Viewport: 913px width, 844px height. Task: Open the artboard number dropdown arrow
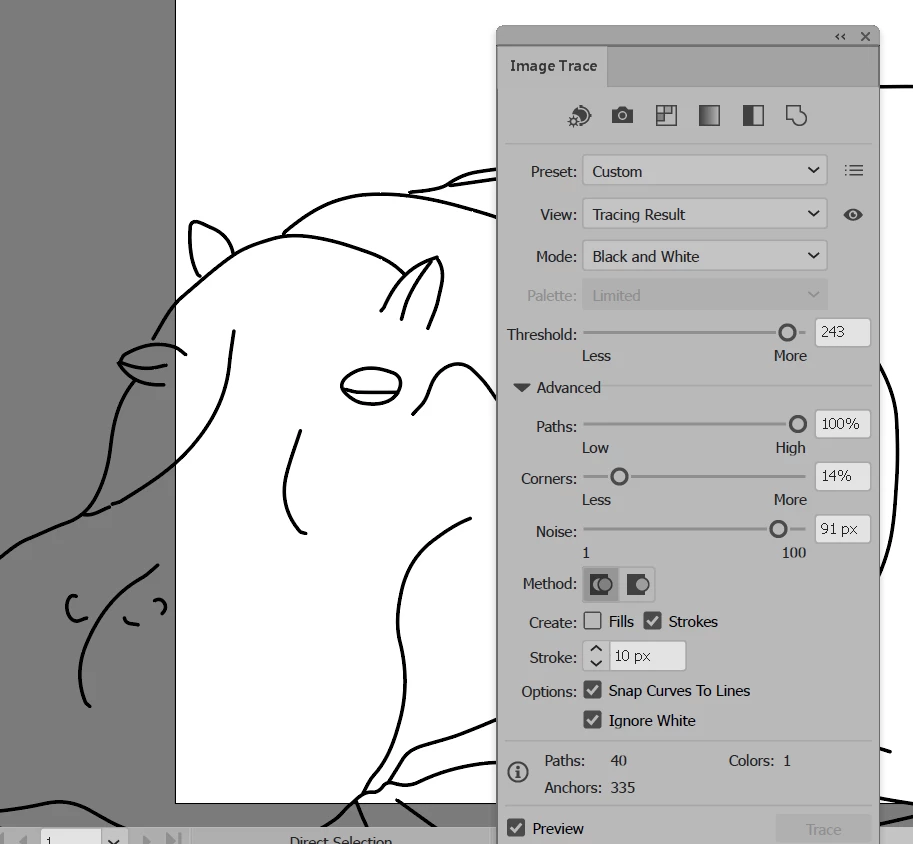(x=114, y=839)
